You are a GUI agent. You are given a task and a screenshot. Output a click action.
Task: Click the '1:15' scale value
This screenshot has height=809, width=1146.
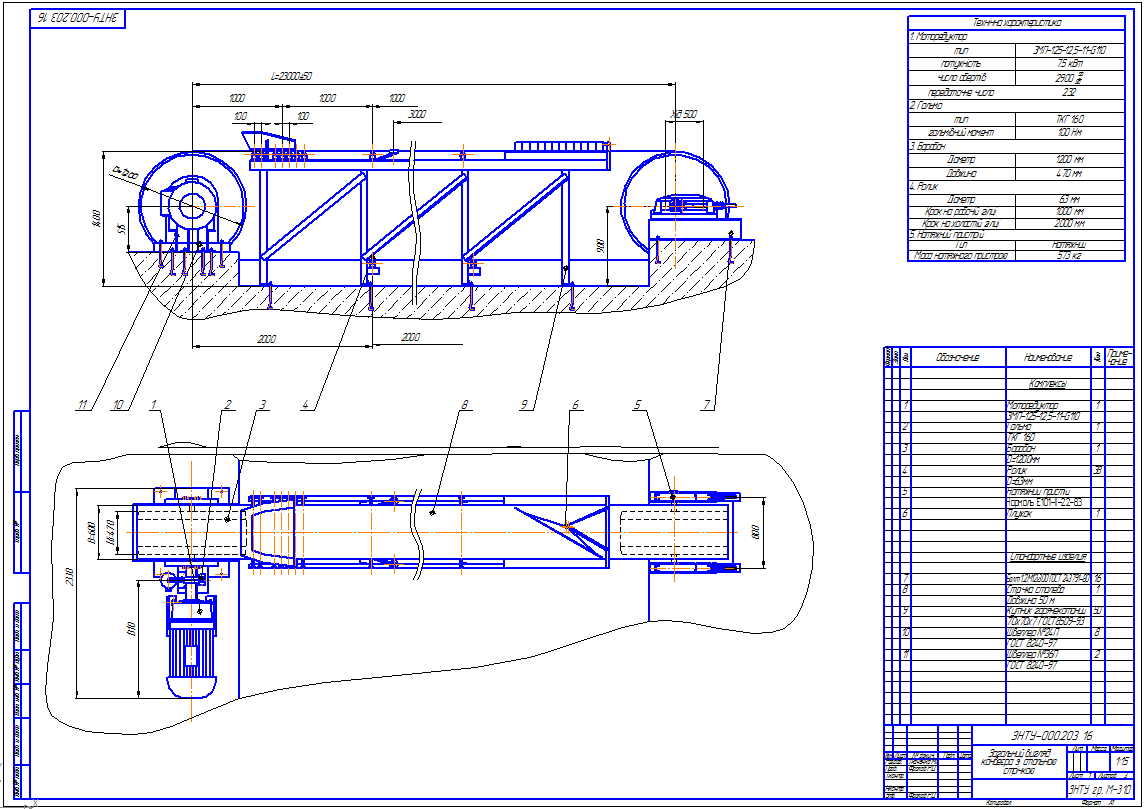1122,761
